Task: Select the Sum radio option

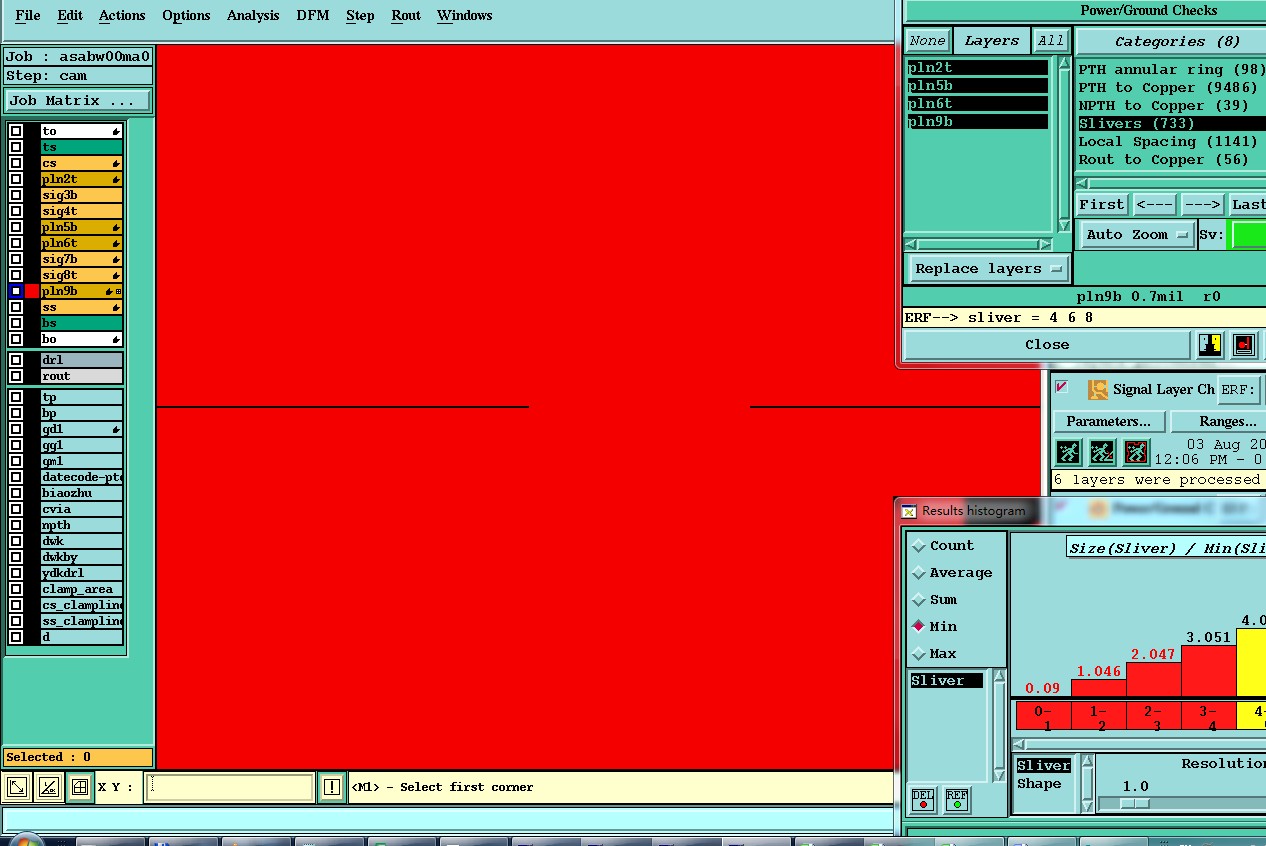Action: 919,600
